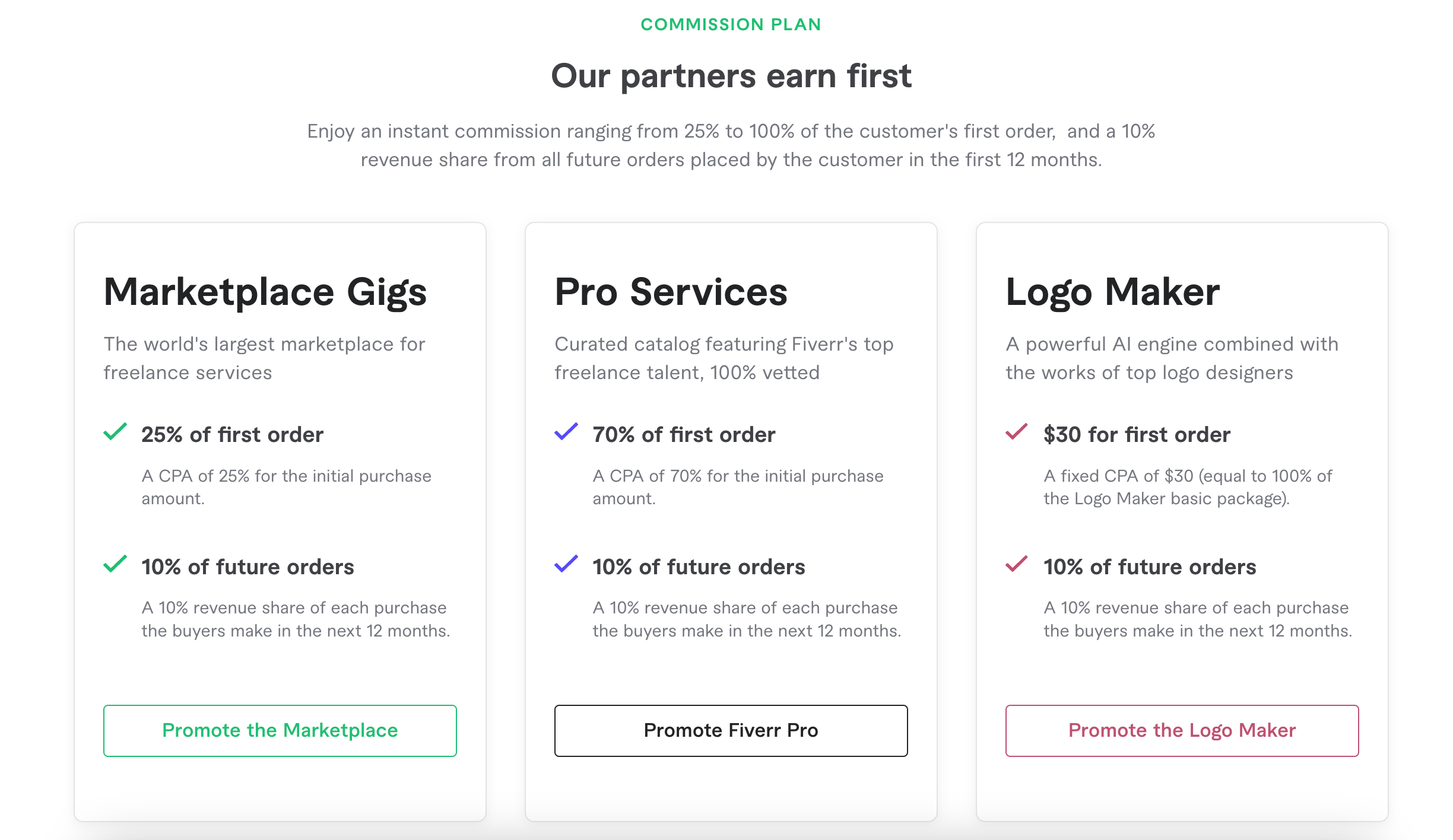This screenshot has height=840, width=1453.
Task: Click the $30 for first order heading
Action: (x=1137, y=435)
